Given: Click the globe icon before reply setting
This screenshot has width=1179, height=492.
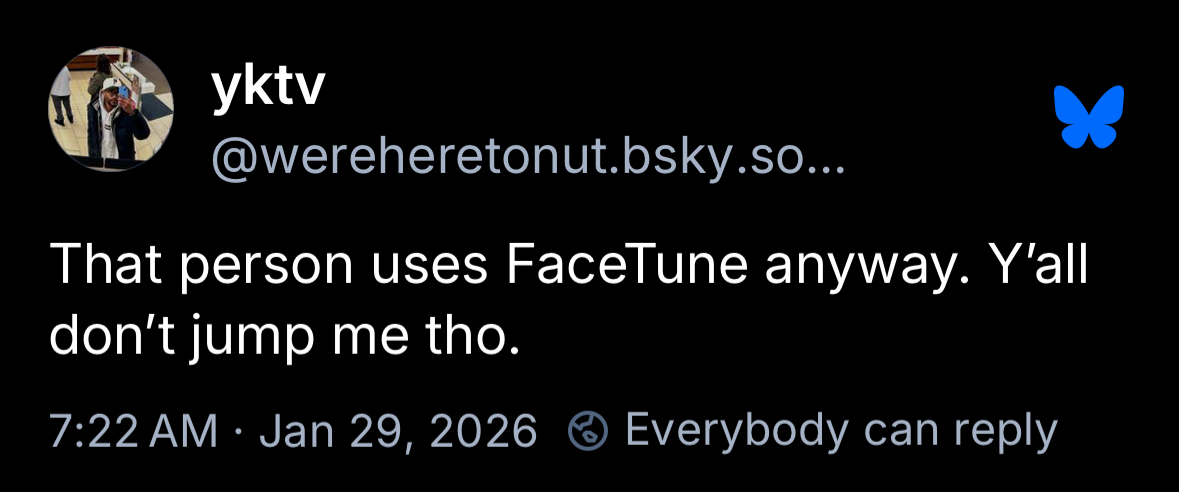Looking at the screenshot, I should 588,430.
